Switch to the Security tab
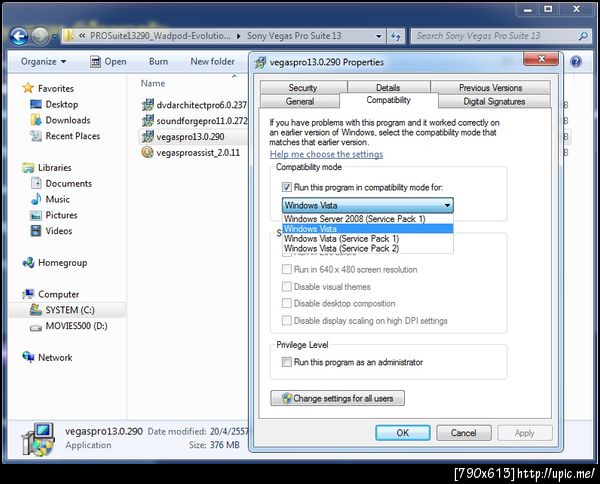The width and height of the screenshot is (600, 484). click(x=303, y=88)
